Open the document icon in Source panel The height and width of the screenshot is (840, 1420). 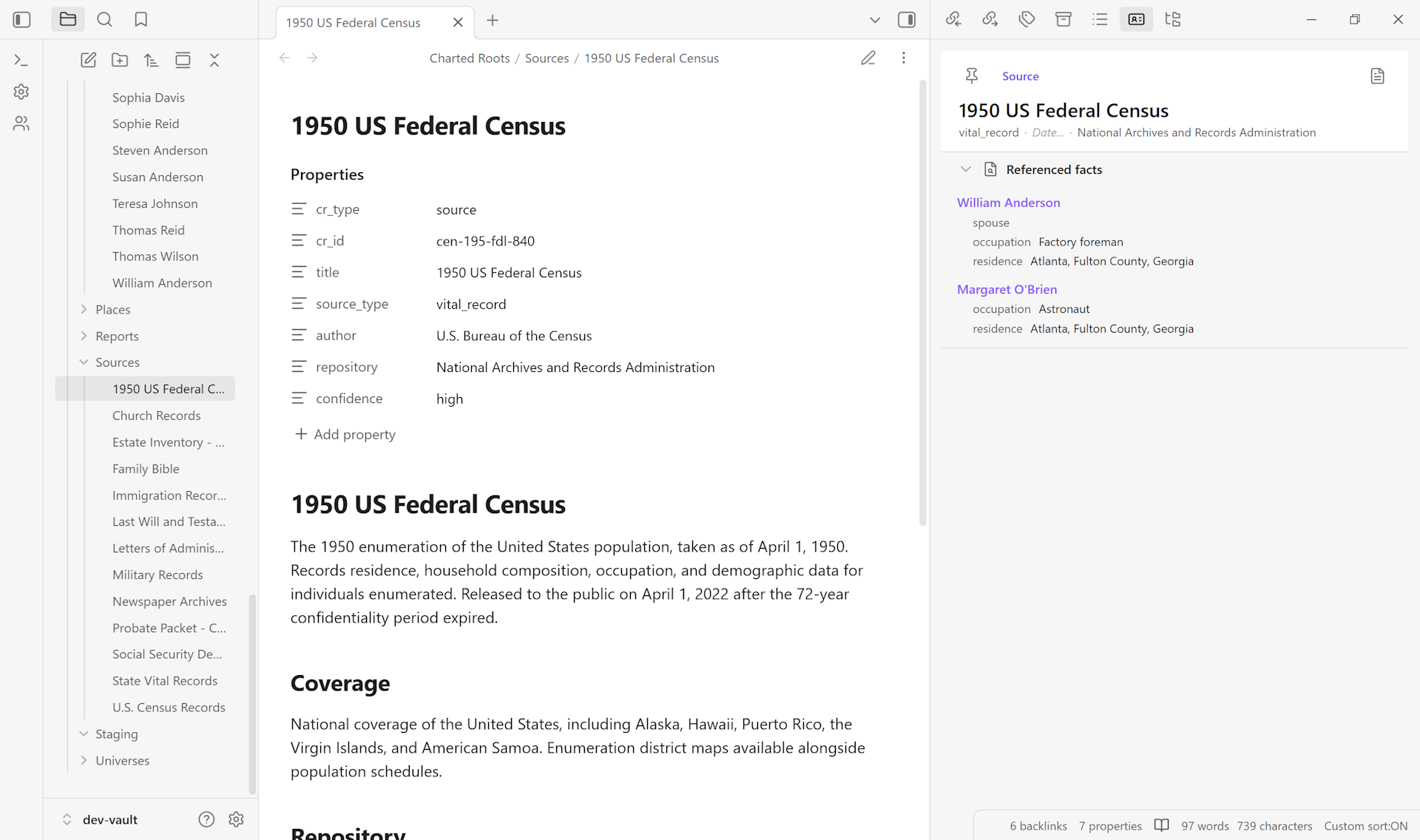click(1377, 75)
